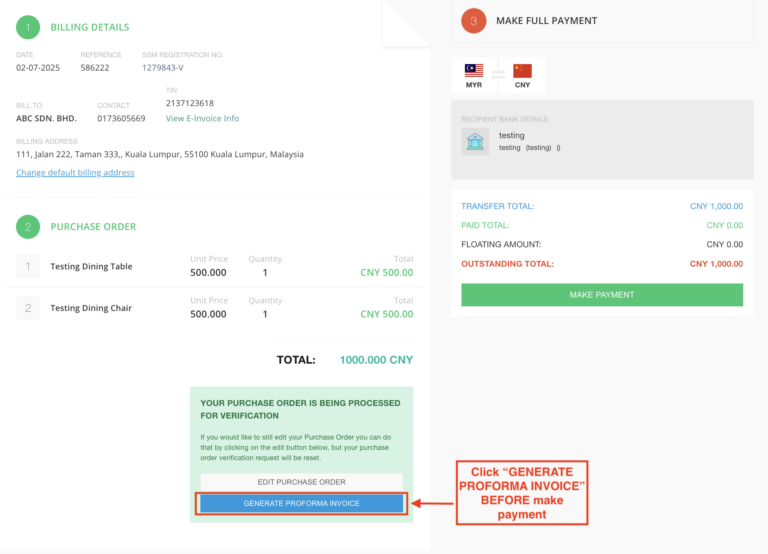Click item number 2 badge

point(28,308)
